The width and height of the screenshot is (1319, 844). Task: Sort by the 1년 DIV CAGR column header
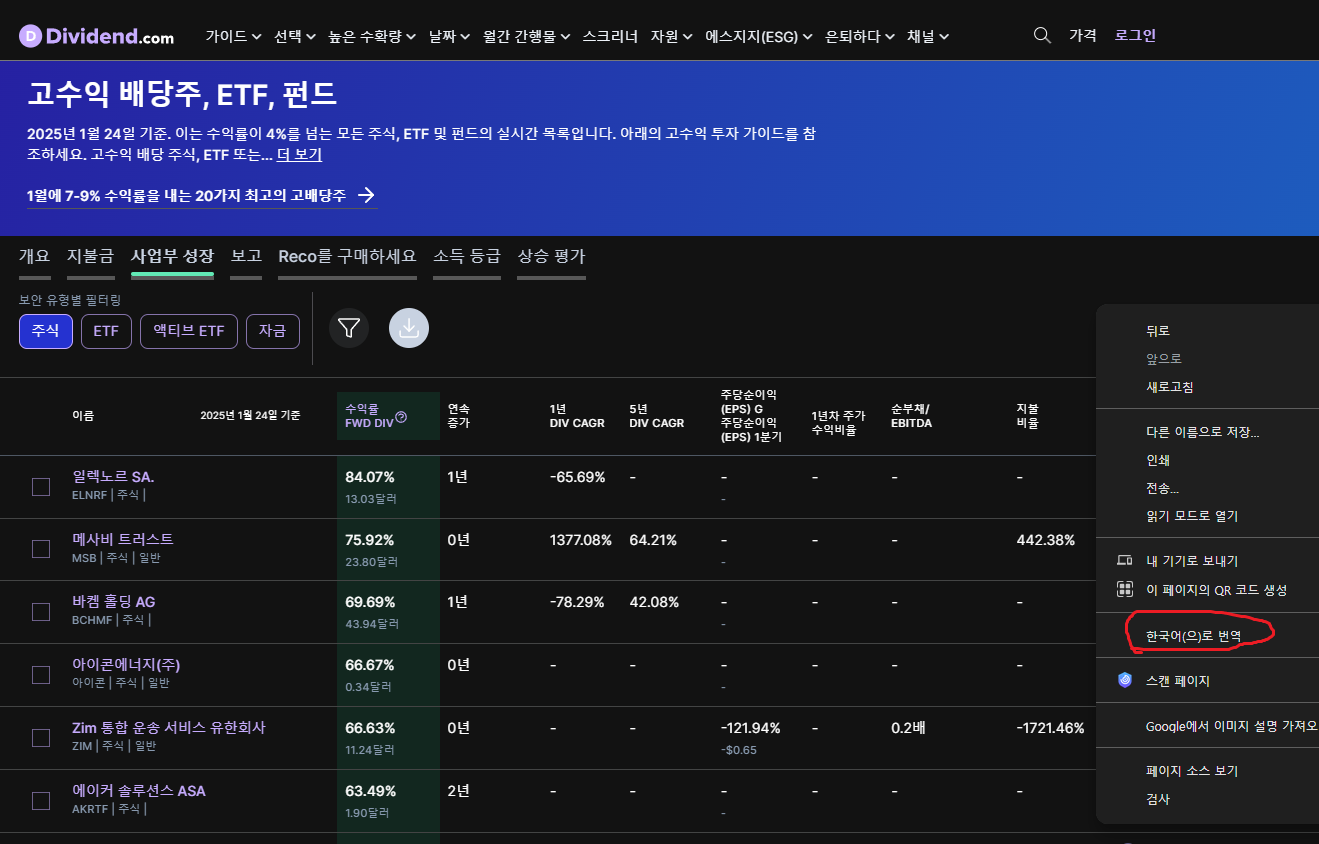click(x=577, y=416)
